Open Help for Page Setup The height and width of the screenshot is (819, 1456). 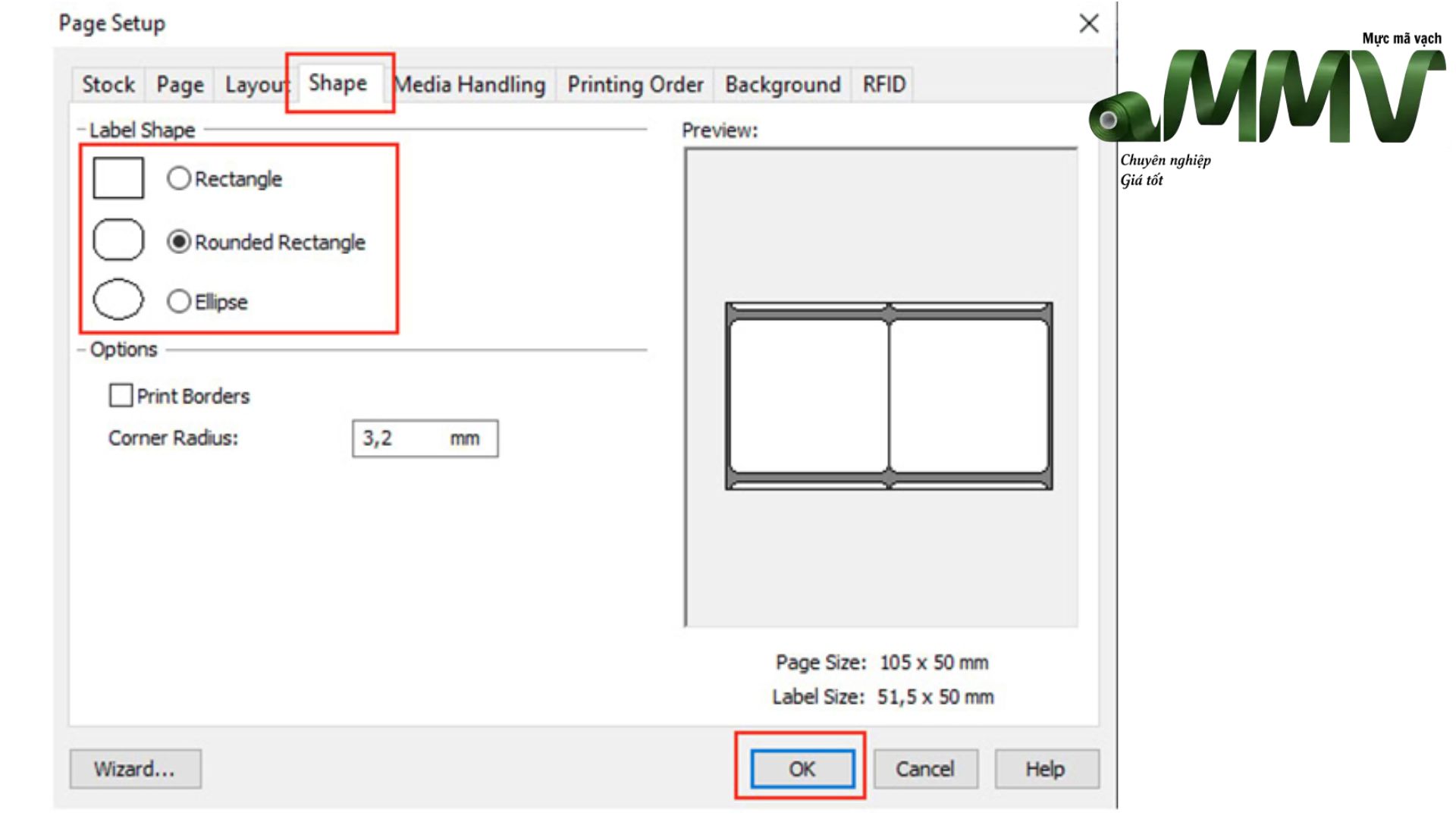point(1046,769)
